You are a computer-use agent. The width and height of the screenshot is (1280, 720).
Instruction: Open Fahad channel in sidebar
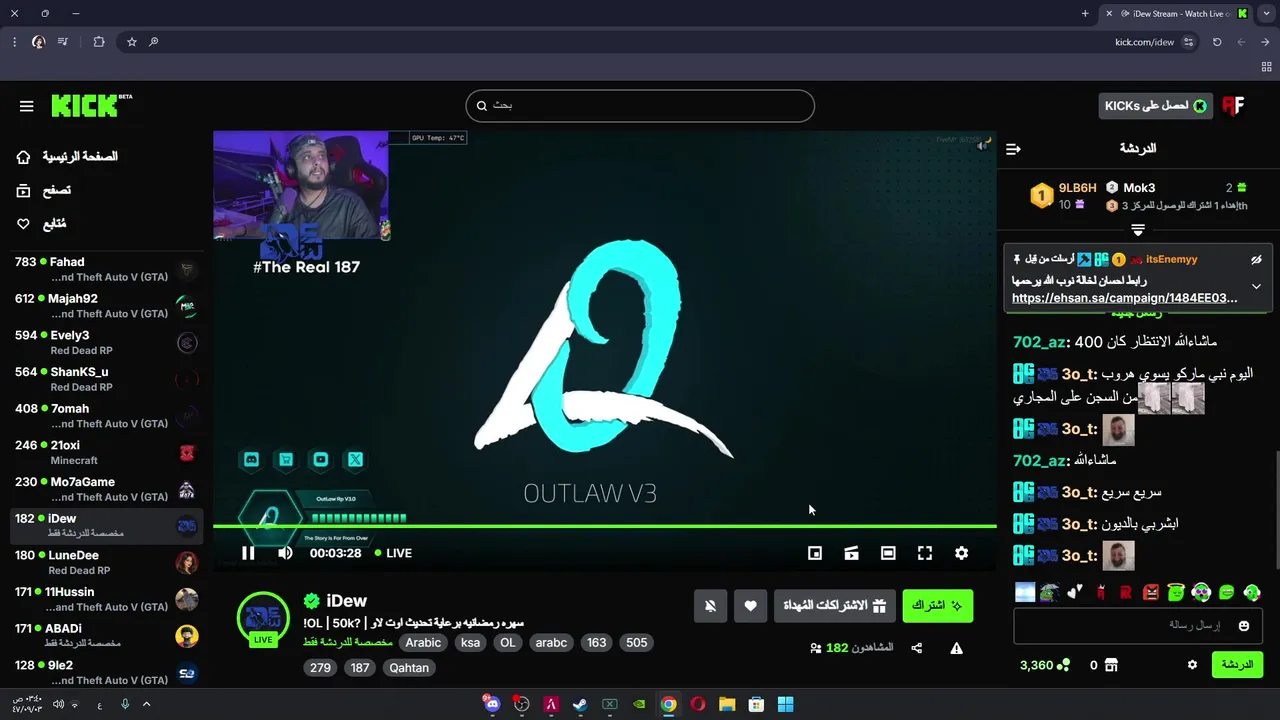click(105, 269)
